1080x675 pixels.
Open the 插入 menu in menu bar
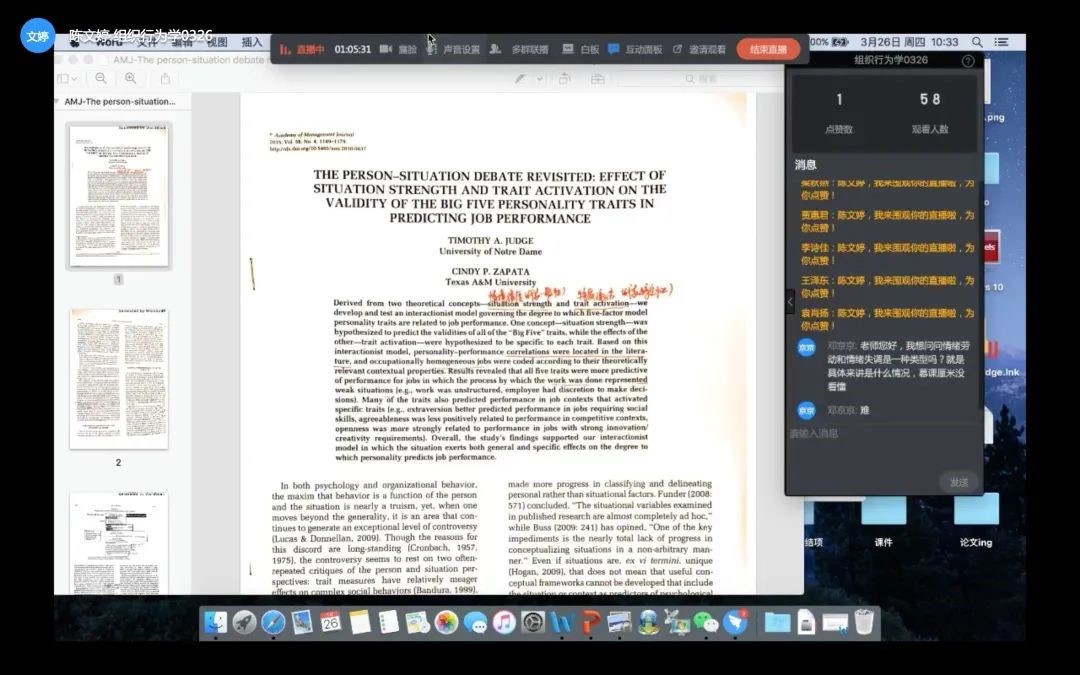point(252,42)
